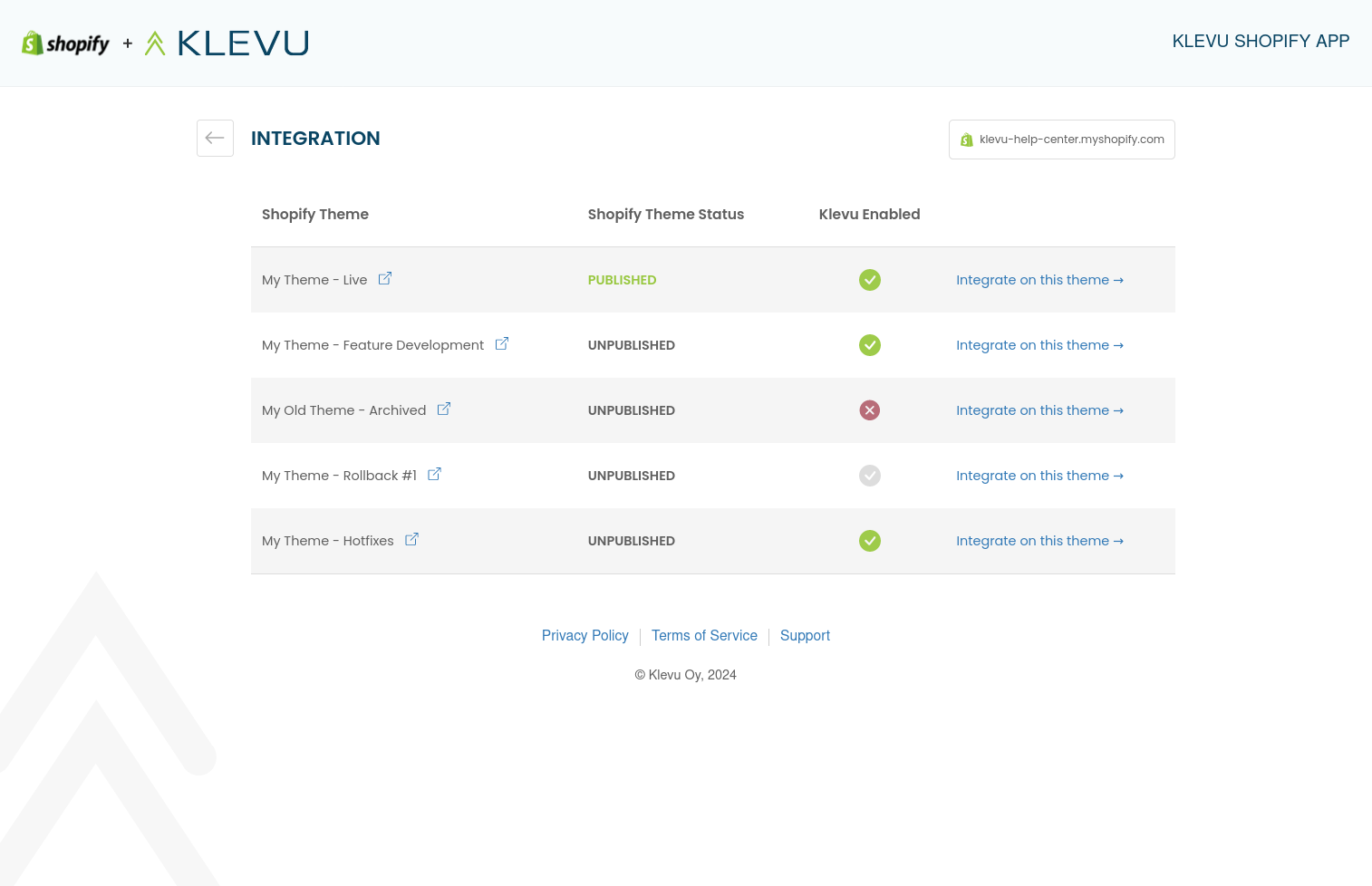Click the Shopify logo in header
Viewport: 1372px width, 886px height.
pos(65,43)
